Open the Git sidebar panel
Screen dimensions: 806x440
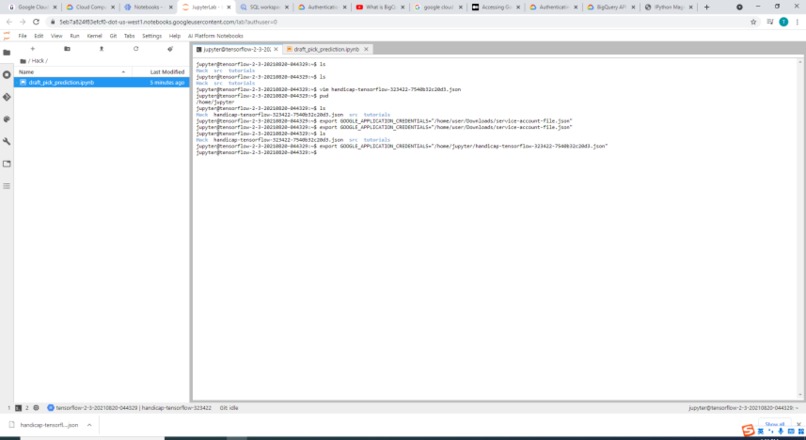(7, 97)
